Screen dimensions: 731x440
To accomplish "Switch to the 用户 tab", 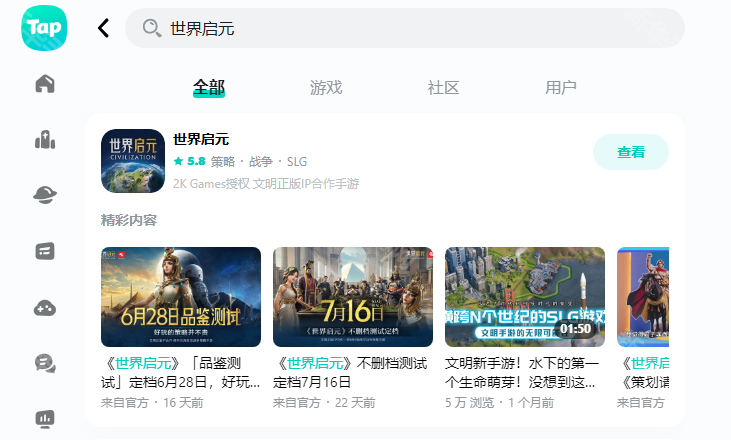I will pyautogui.click(x=561, y=87).
